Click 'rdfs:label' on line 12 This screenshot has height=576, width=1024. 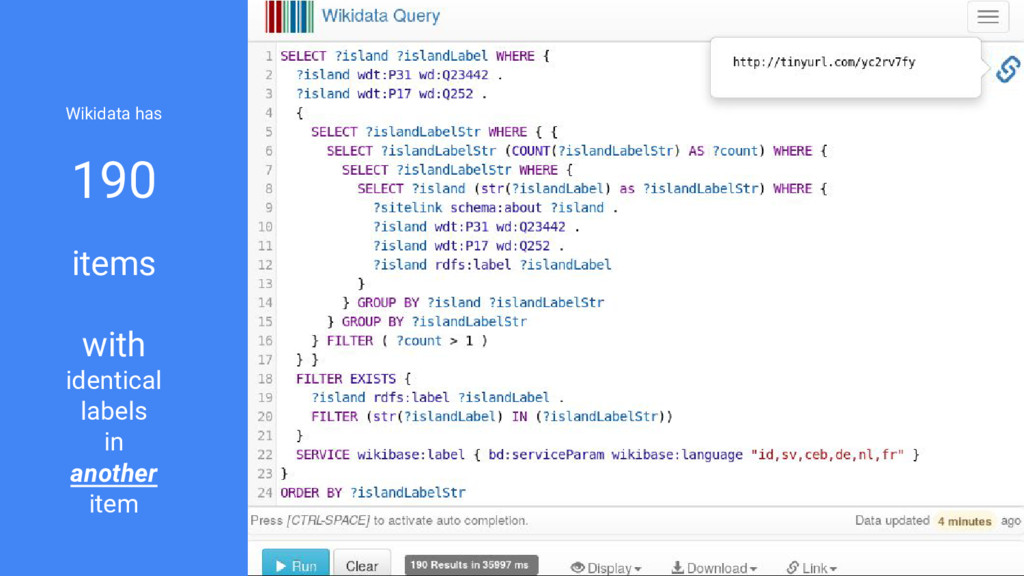click(473, 264)
